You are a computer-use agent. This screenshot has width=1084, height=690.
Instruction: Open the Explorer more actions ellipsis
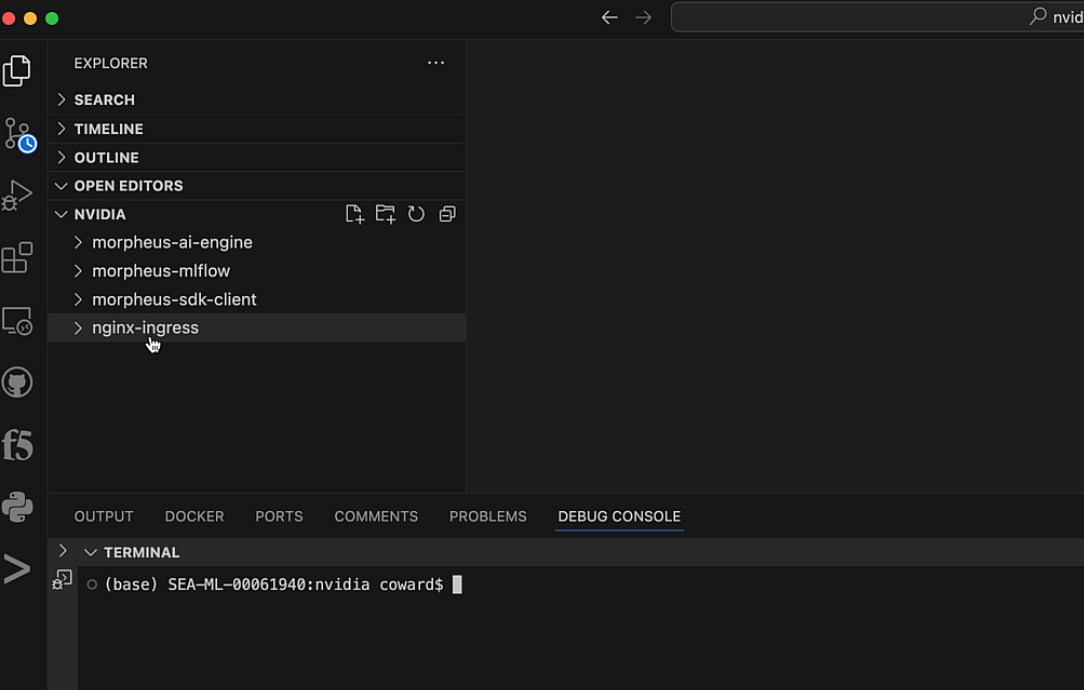436,63
